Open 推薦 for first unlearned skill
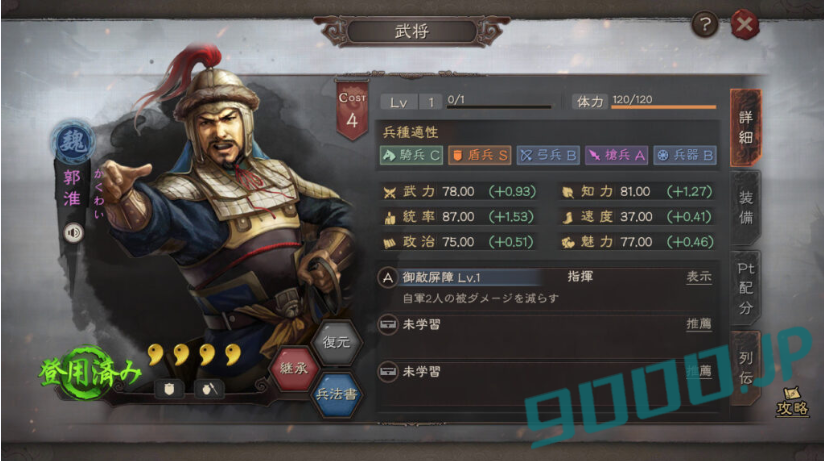 [x=699, y=324]
